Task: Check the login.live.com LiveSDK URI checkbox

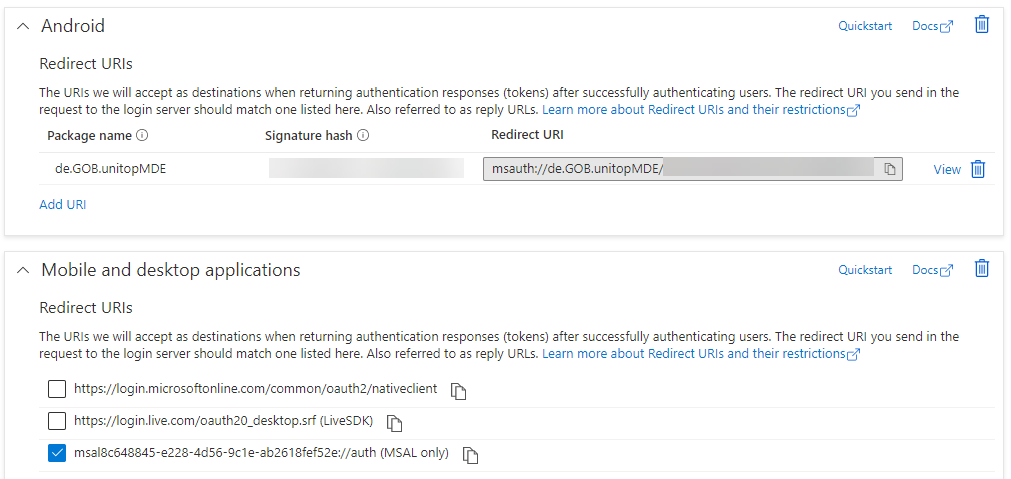Action: click(x=57, y=422)
